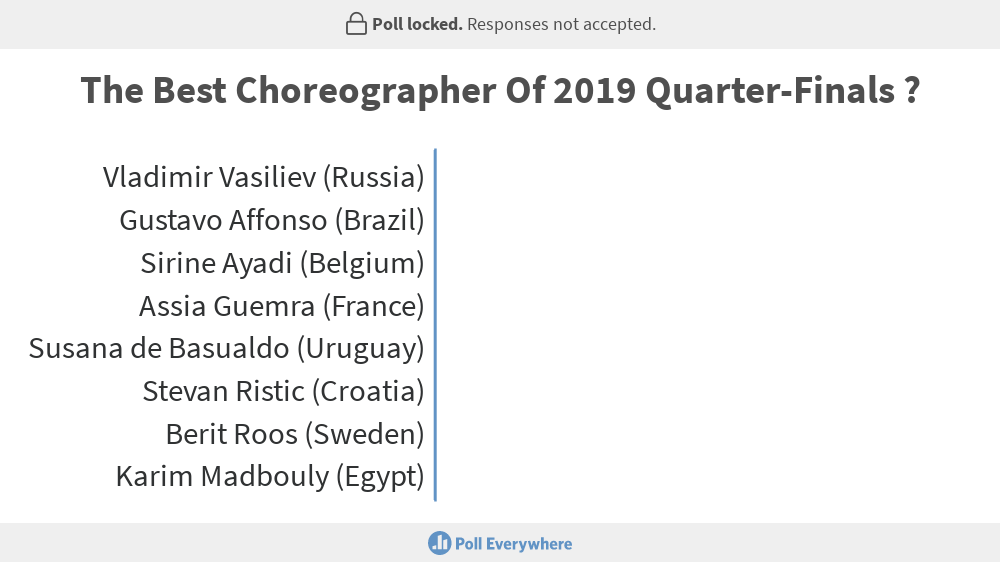Open the Poll Everywhere link in the footer

click(500, 544)
